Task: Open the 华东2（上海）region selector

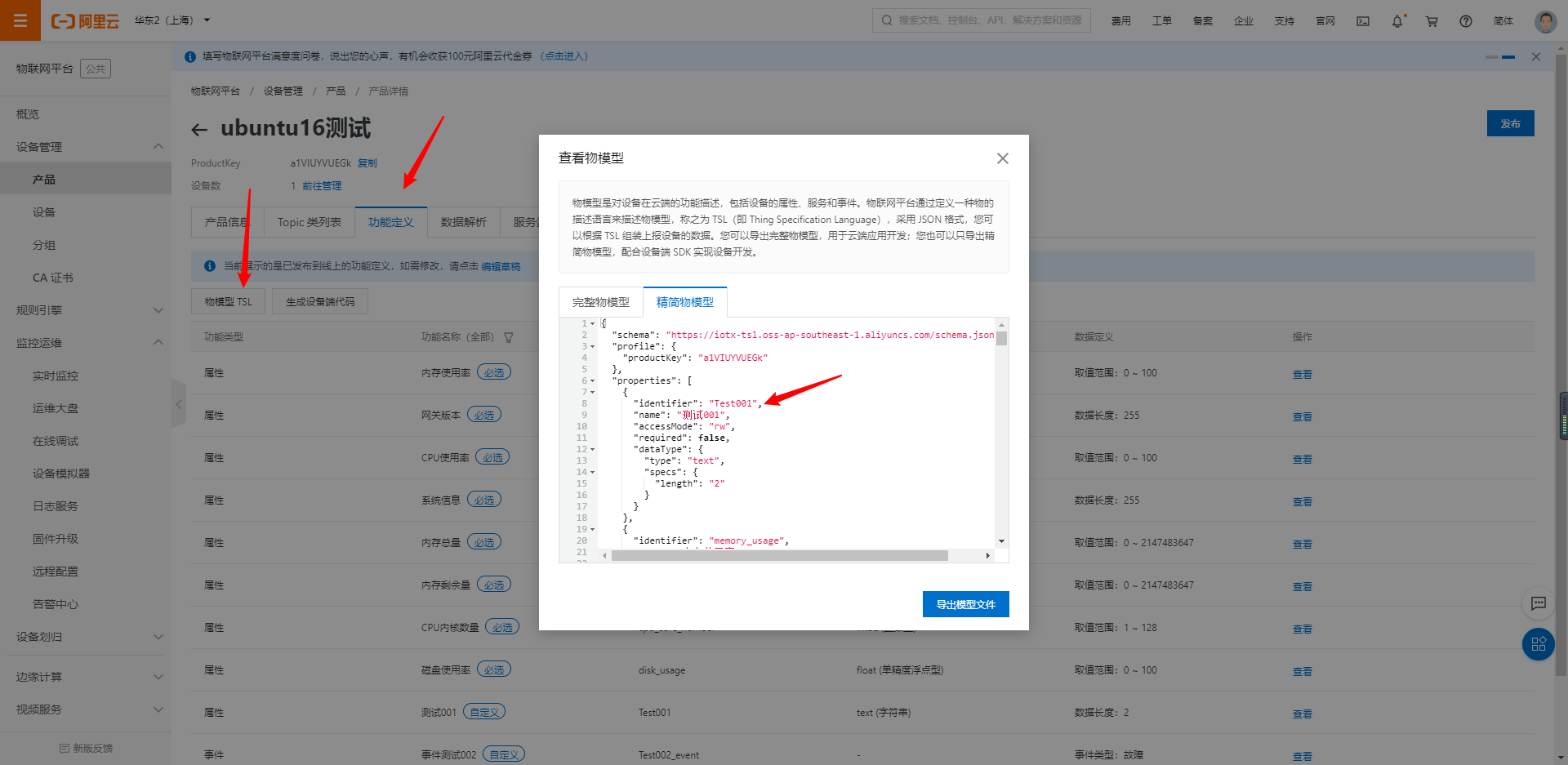Action: click(171, 20)
